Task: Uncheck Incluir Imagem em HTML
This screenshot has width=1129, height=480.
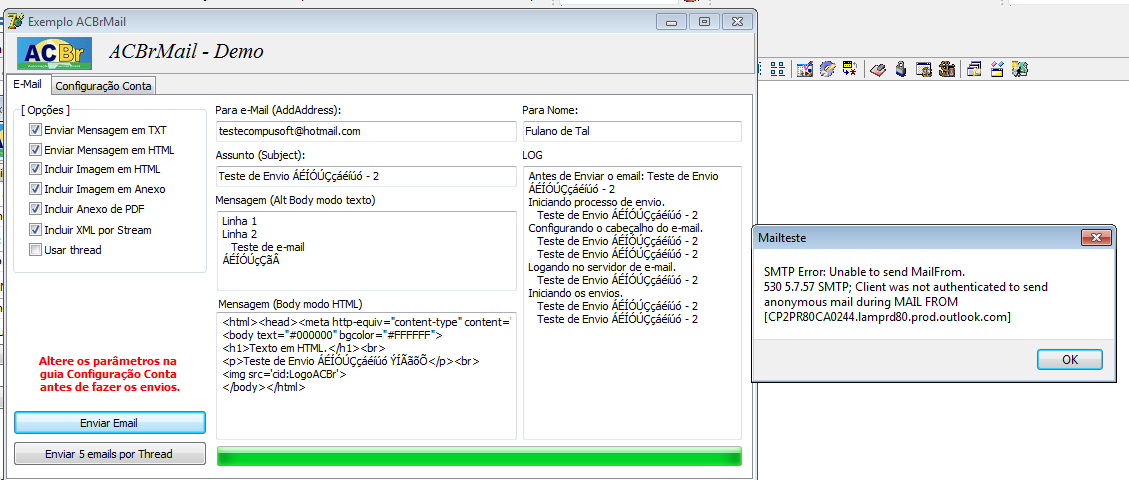Action: 35,169
